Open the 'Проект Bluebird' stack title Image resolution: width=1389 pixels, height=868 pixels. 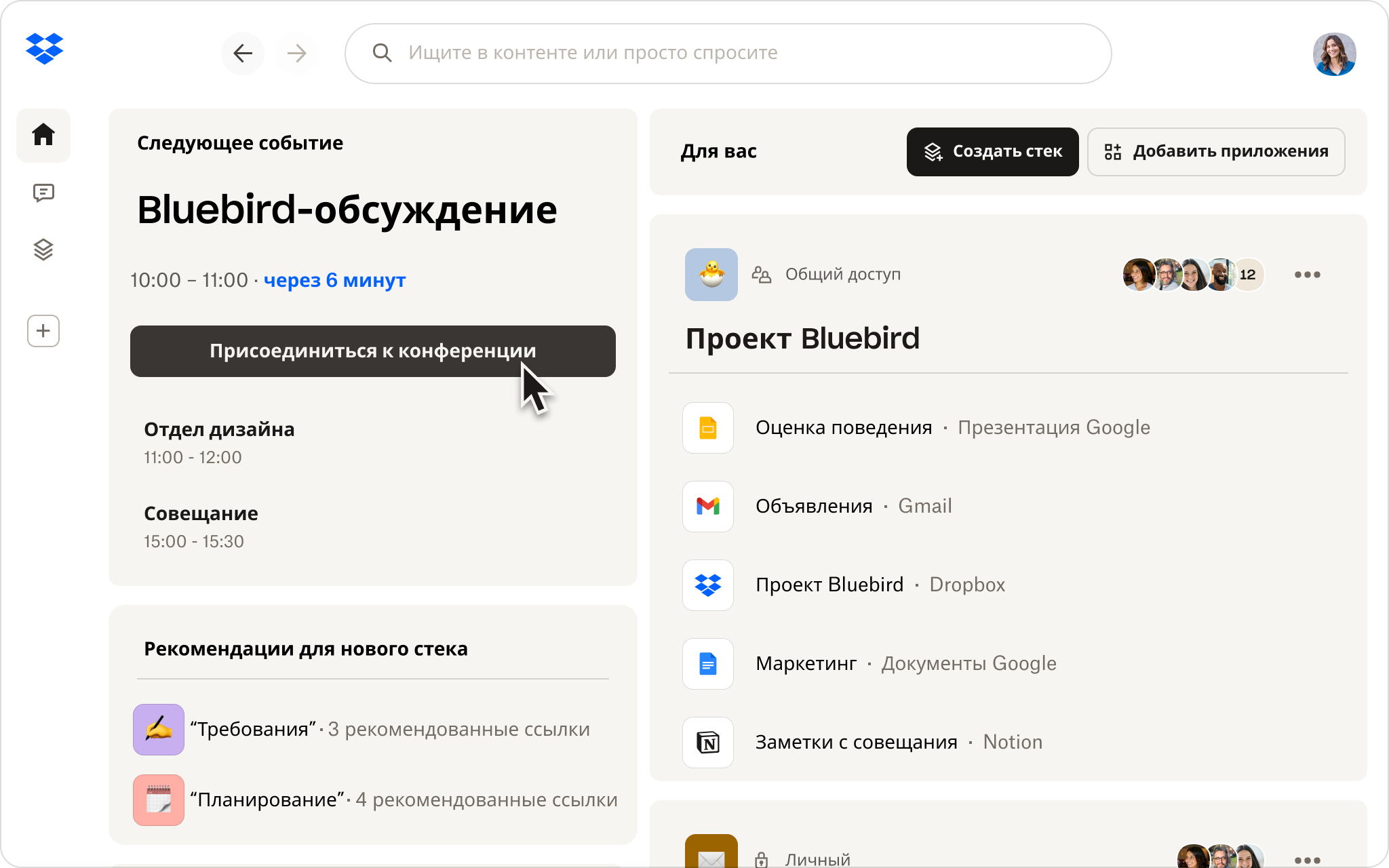[x=802, y=338]
